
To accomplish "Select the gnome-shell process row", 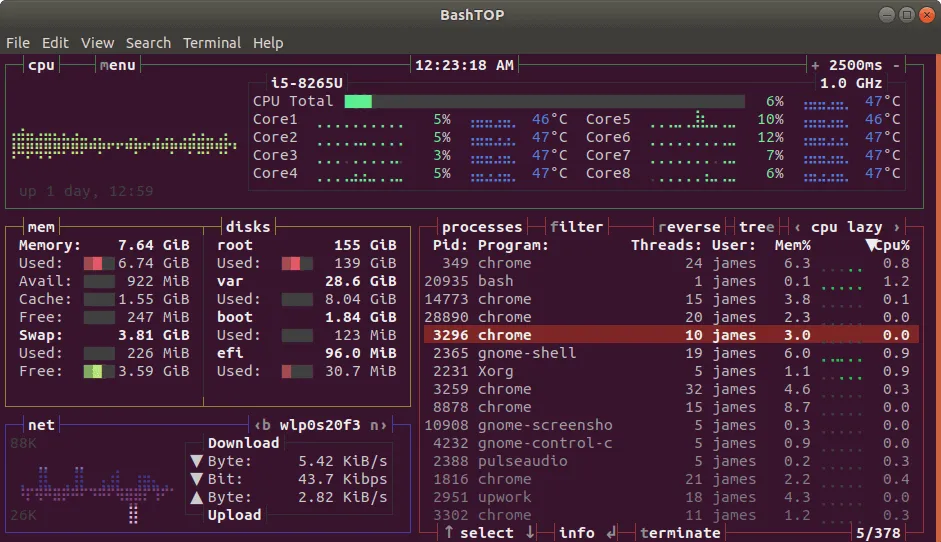I will click(671, 353).
